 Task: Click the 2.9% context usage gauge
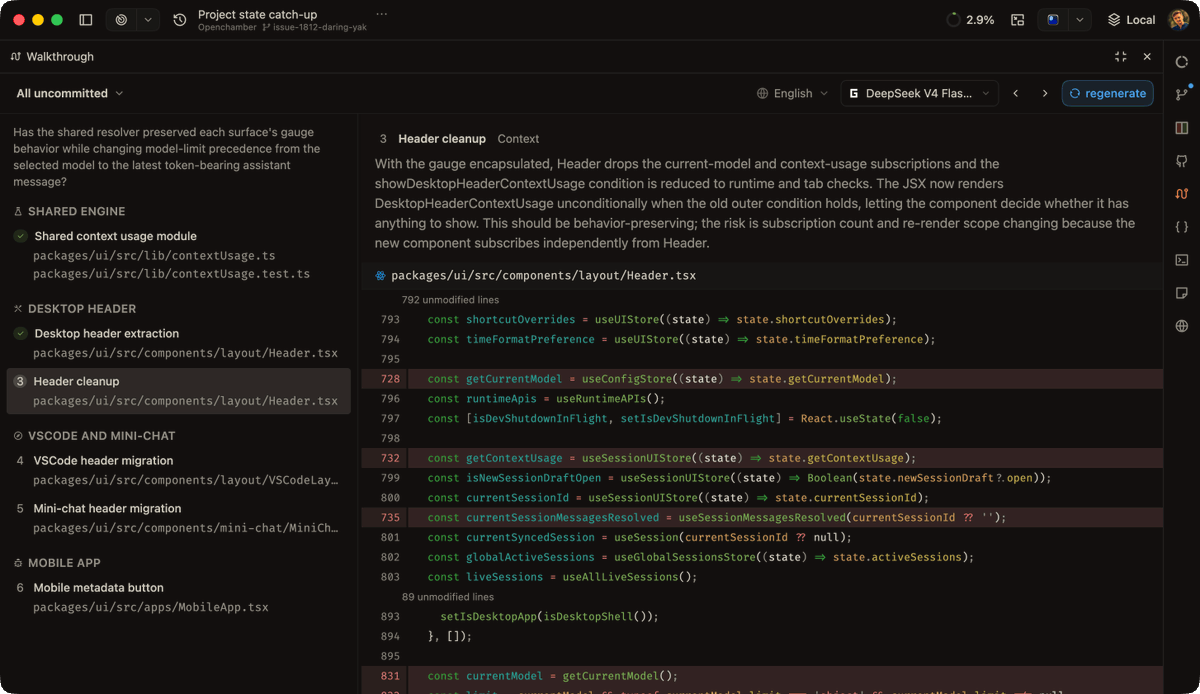pyautogui.click(x=970, y=20)
